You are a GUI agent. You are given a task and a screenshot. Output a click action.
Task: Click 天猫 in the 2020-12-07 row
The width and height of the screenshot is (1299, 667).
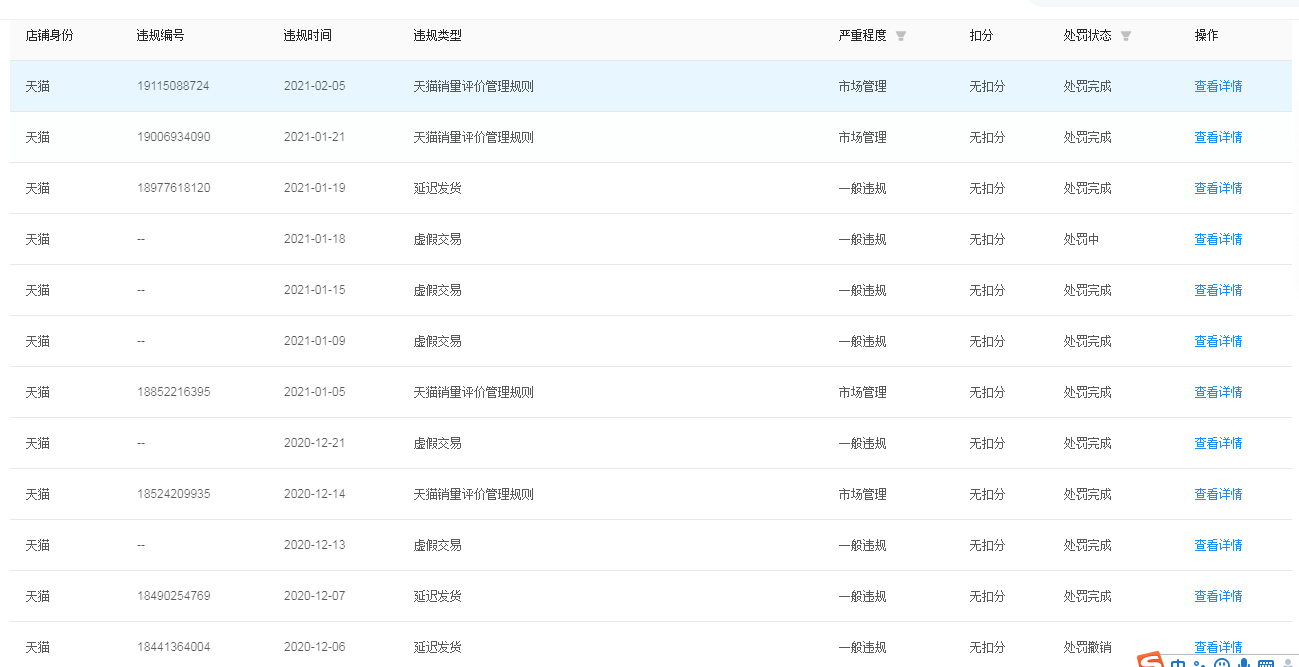coord(37,596)
